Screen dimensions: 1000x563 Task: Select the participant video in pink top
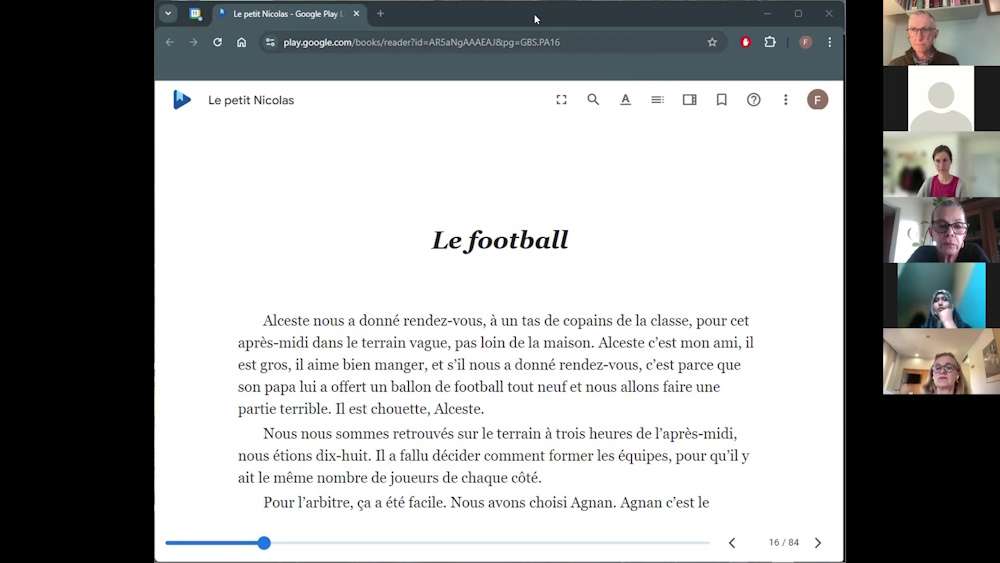pos(941,164)
